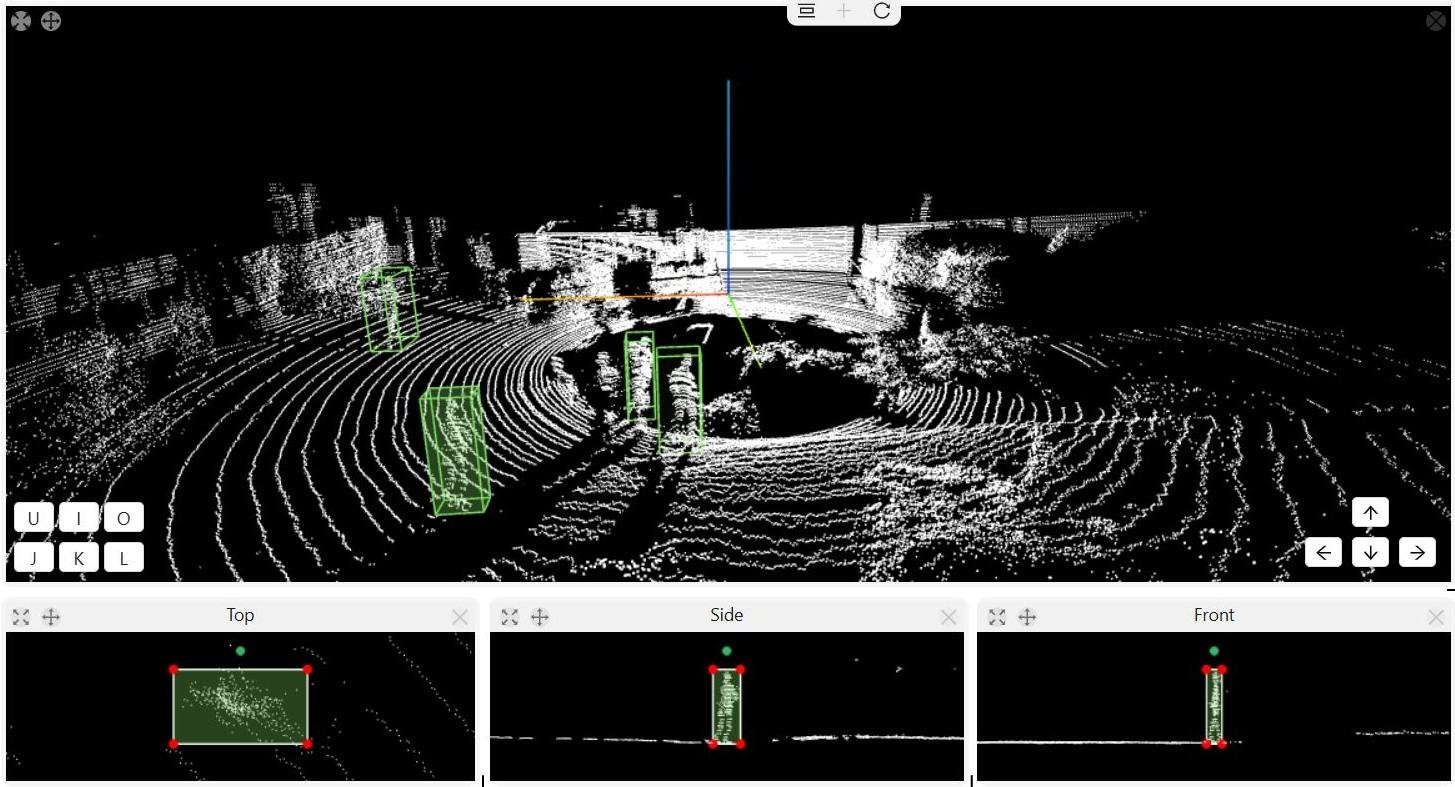
Task: Click the bottom-right red corner handle in Top view
Action: [x=307, y=744]
